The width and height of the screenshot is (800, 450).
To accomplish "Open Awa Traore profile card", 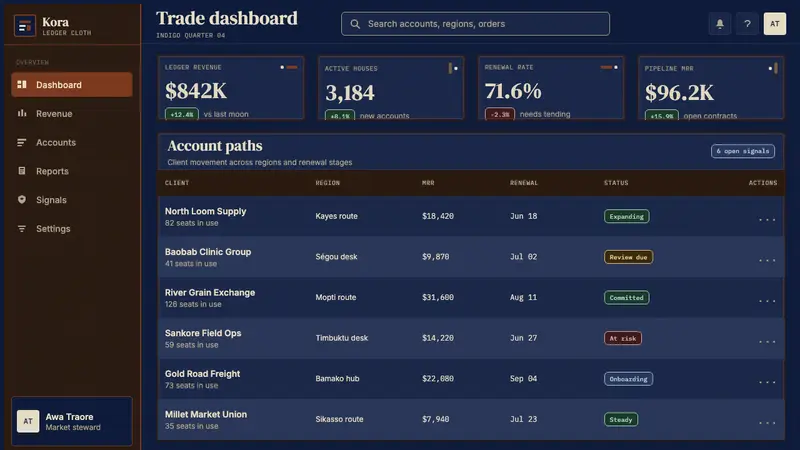I will [71, 421].
